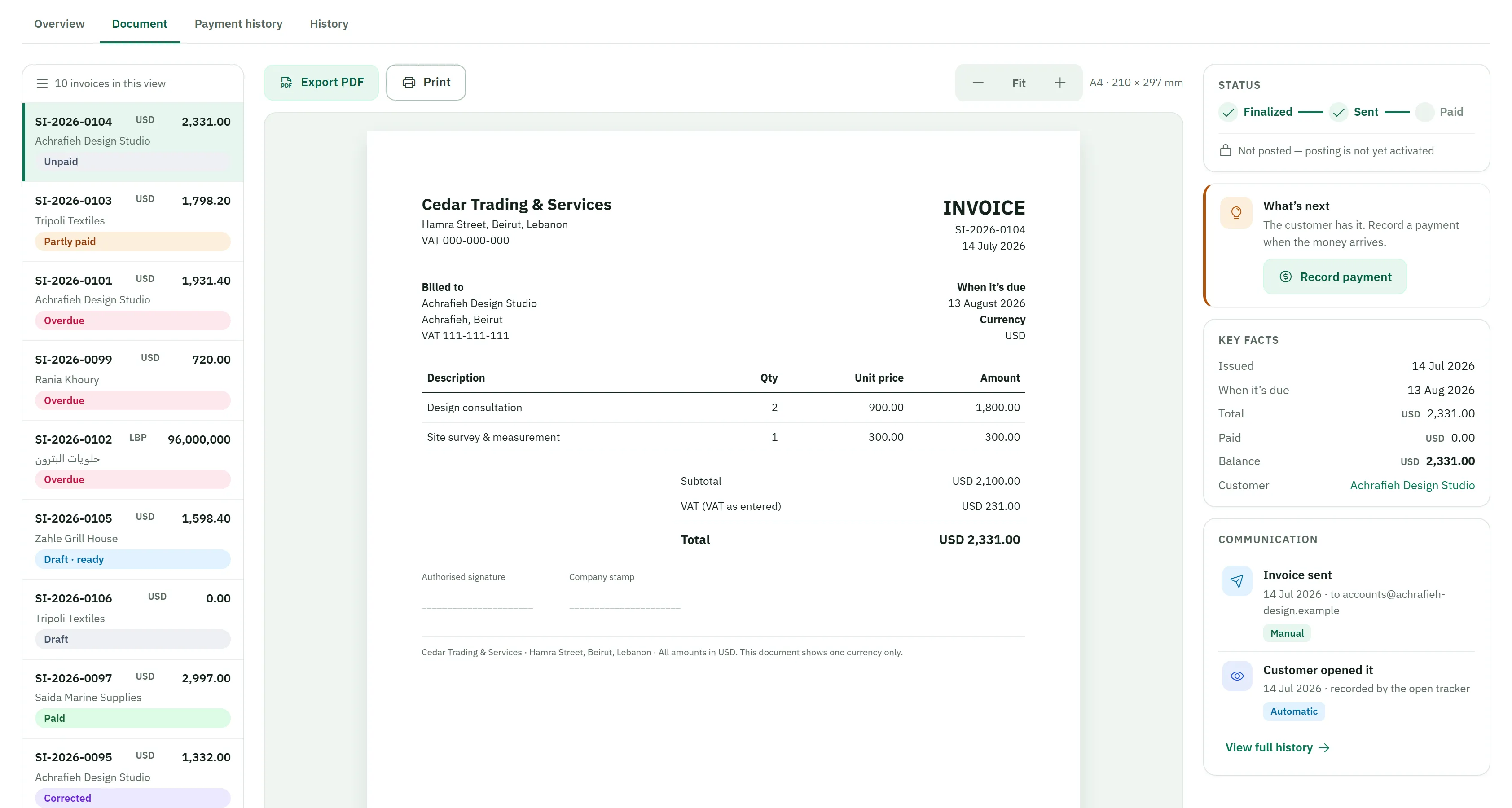
Task: Select invoice SI-2026-0103 Tripoli Textiles
Action: tap(133, 222)
